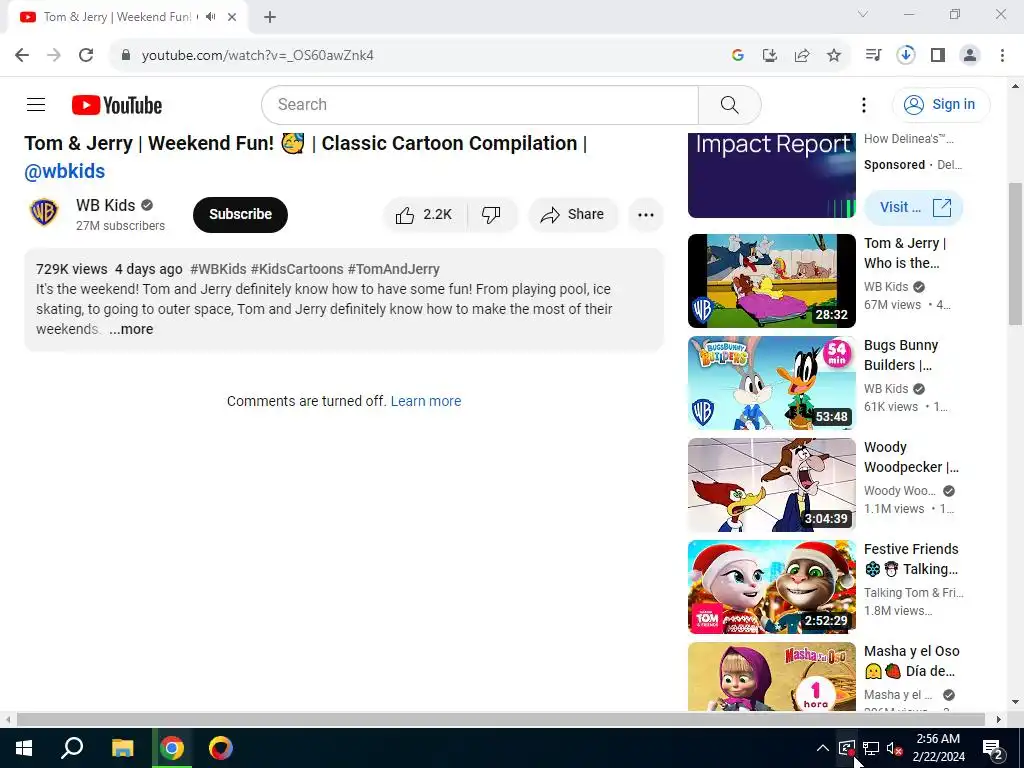Open Chrome three-dot menu
Screen dimensions: 1024x768
[1002, 55]
